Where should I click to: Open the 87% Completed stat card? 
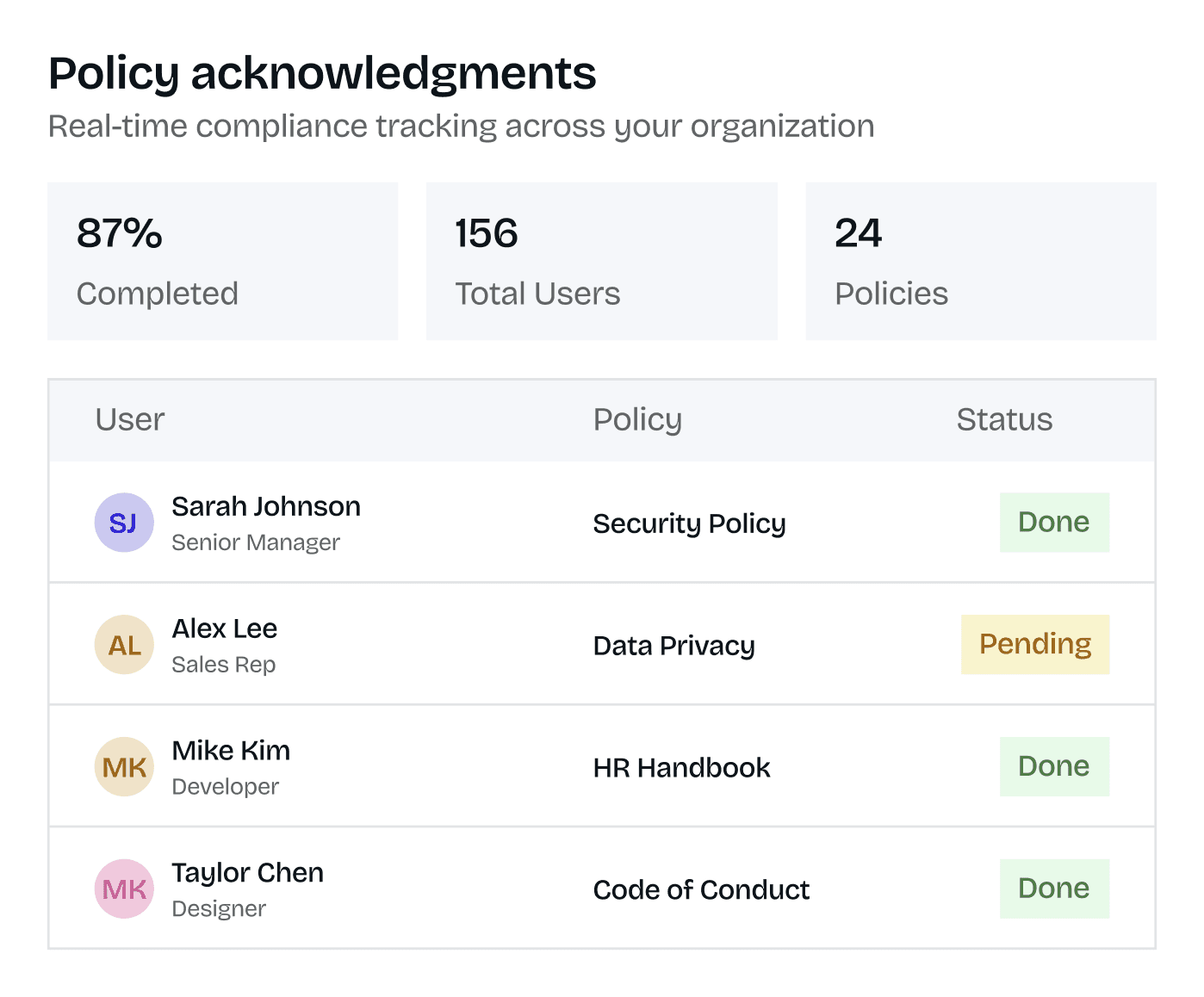click(222, 261)
